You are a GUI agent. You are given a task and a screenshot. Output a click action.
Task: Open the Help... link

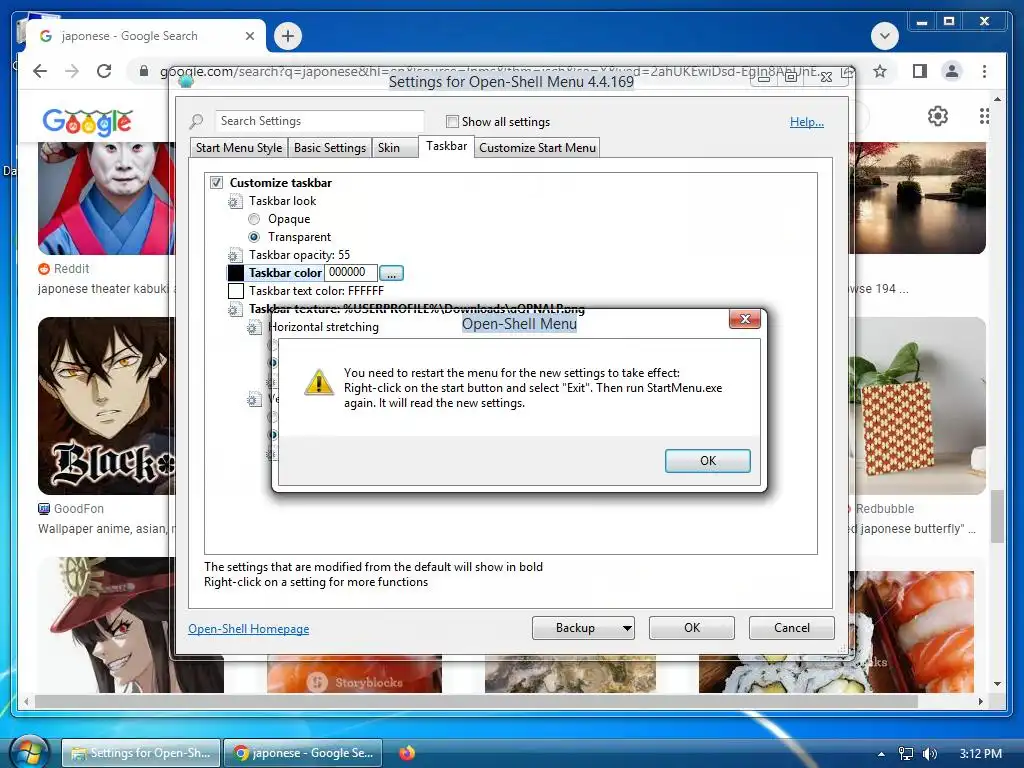(x=807, y=121)
